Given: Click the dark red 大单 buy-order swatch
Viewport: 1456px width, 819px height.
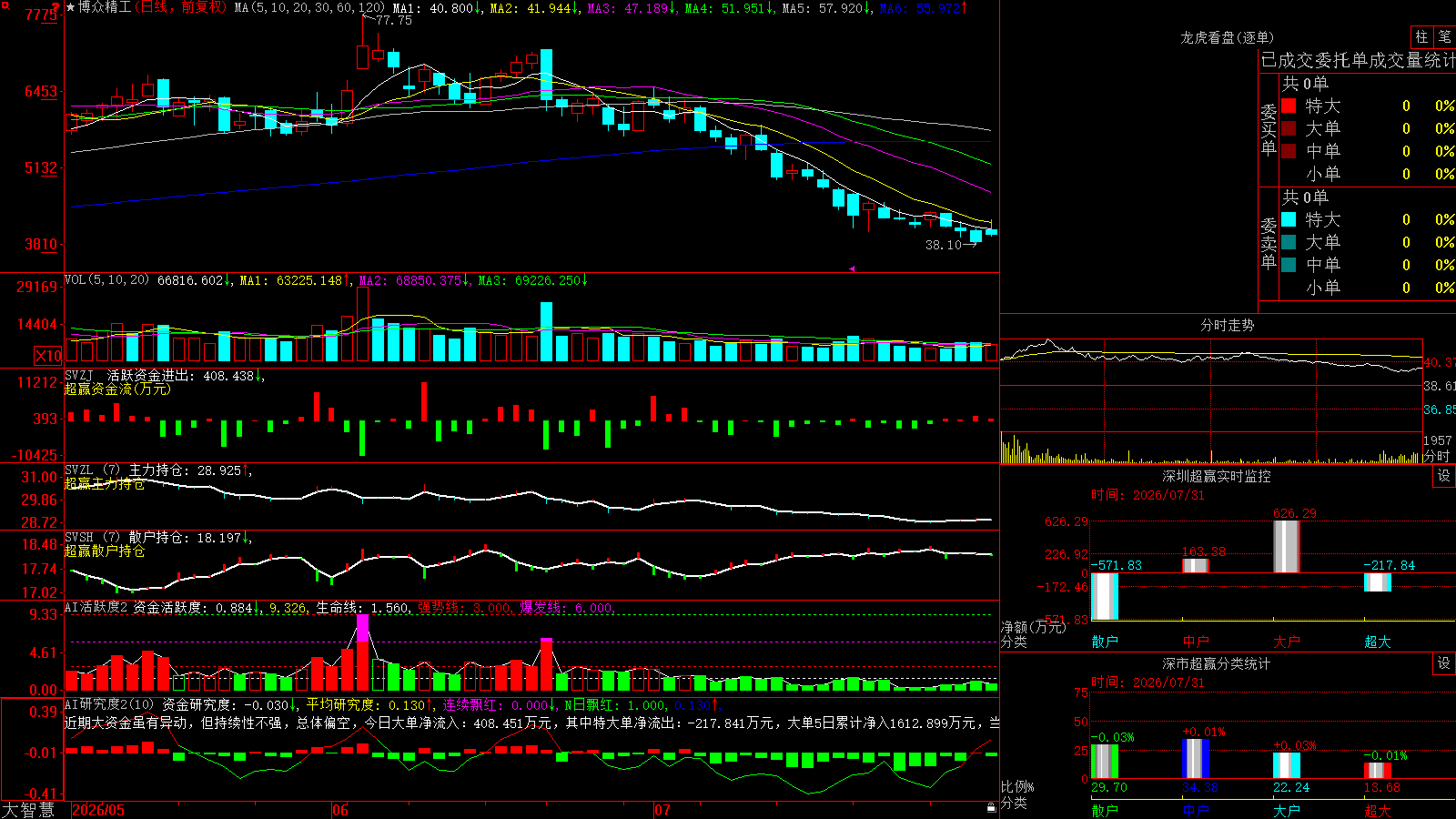Looking at the screenshot, I should (x=1289, y=128).
